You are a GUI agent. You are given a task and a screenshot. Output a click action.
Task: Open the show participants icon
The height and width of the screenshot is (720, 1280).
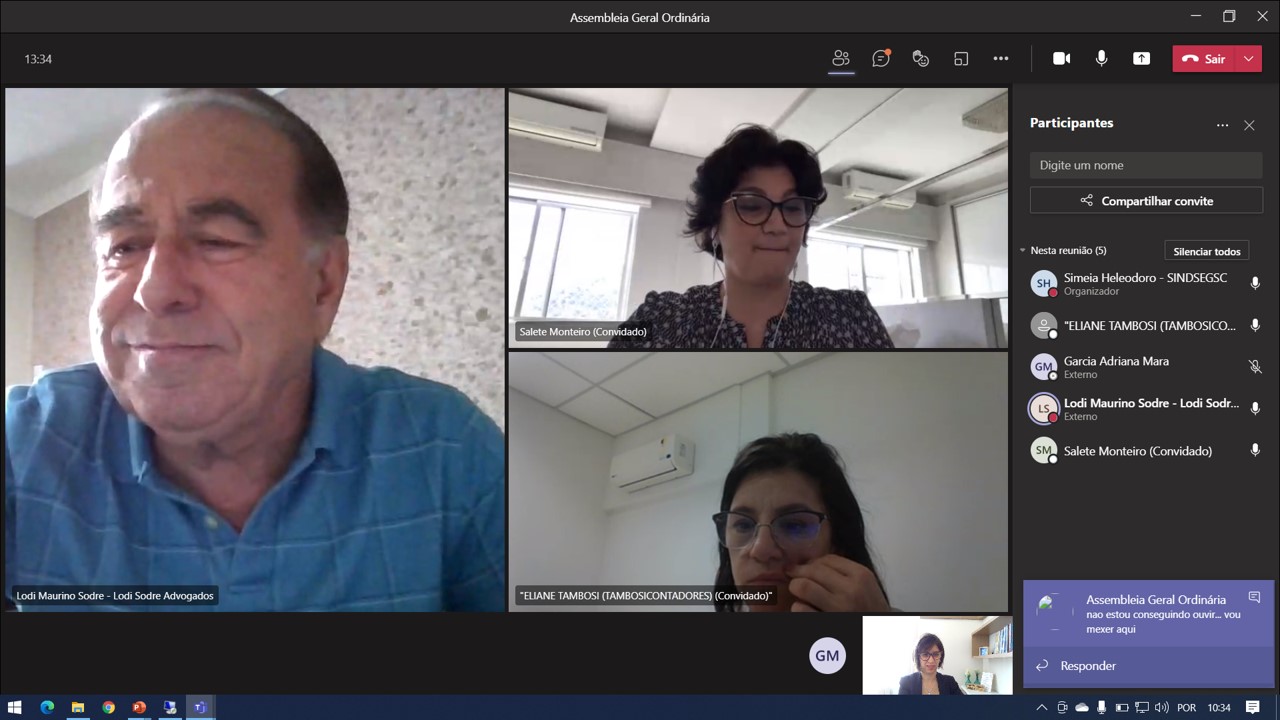coord(841,59)
